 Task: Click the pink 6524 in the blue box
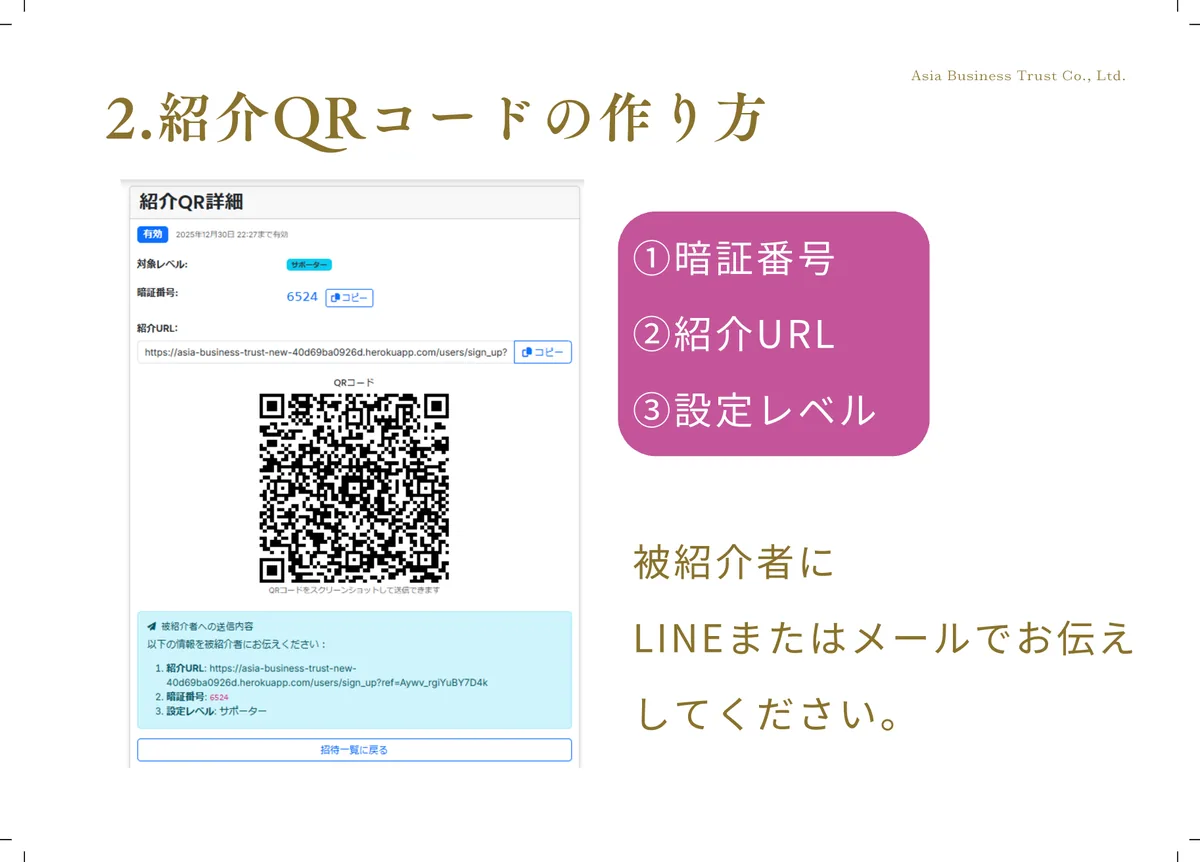219,697
